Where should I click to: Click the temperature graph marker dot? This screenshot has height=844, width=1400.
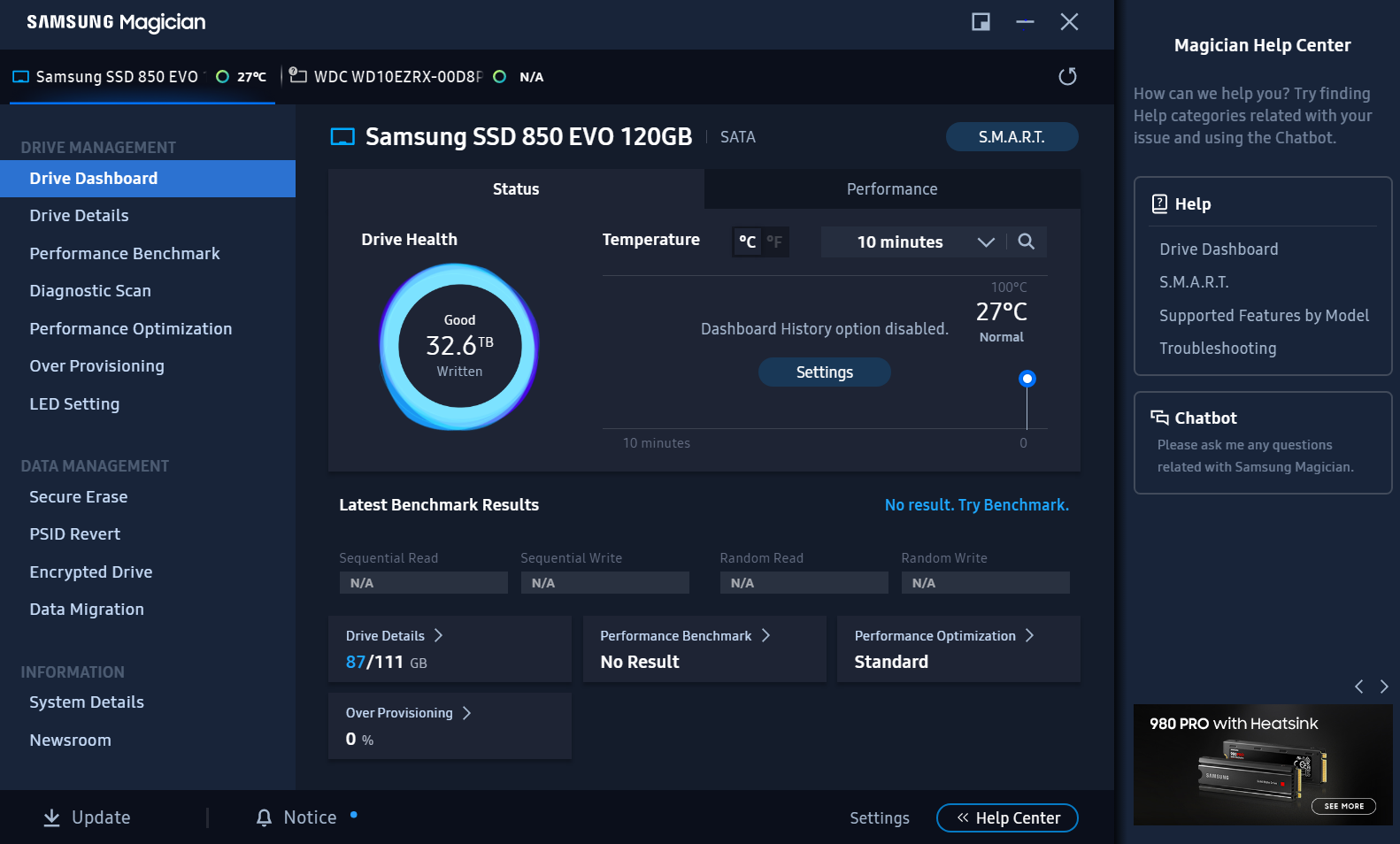[x=1027, y=379]
